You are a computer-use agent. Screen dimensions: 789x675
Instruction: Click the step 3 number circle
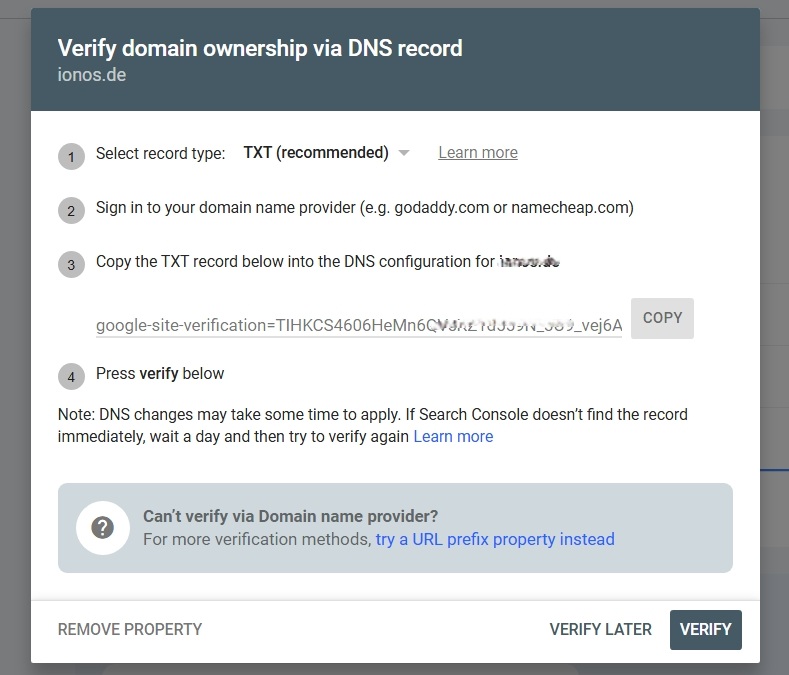(x=71, y=265)
